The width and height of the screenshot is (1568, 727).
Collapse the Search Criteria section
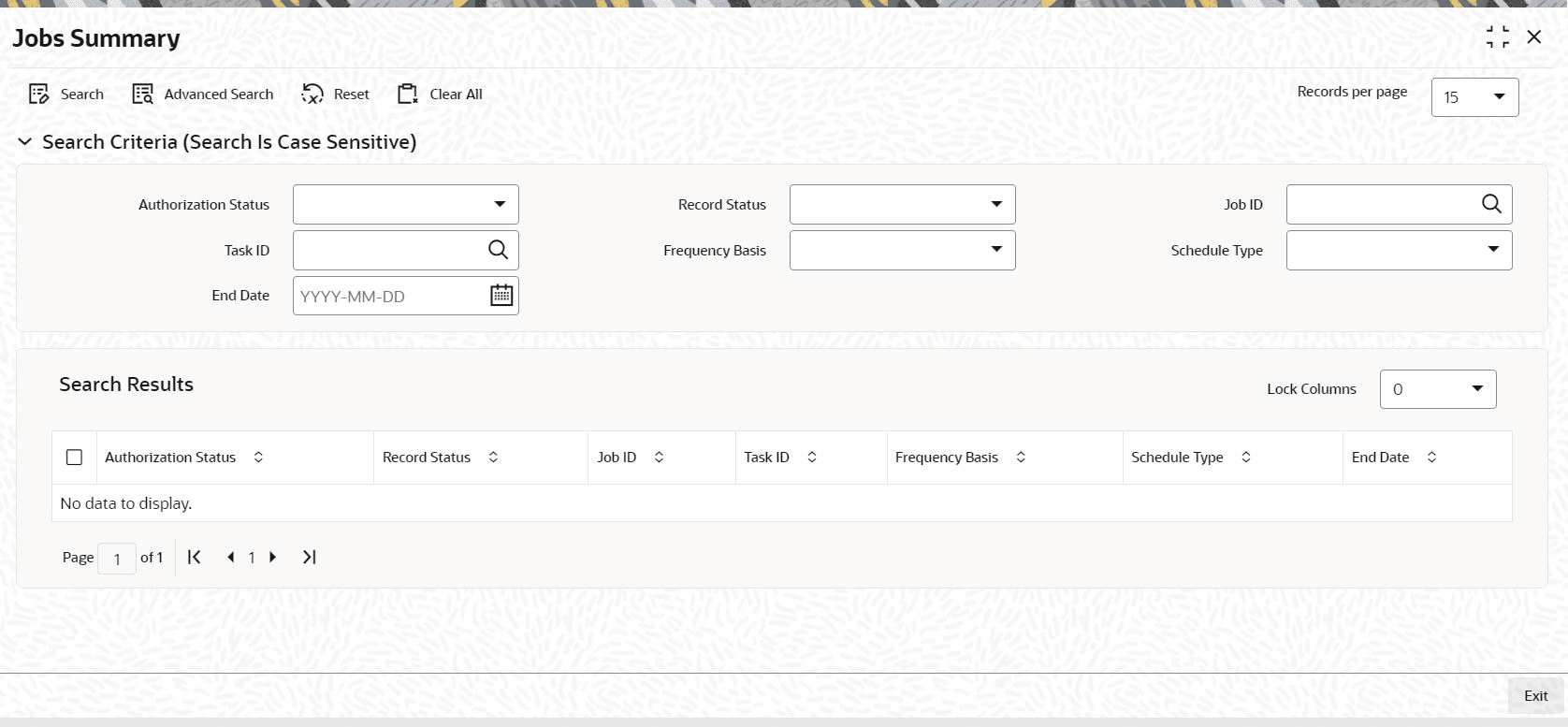(x=25, y=142)
